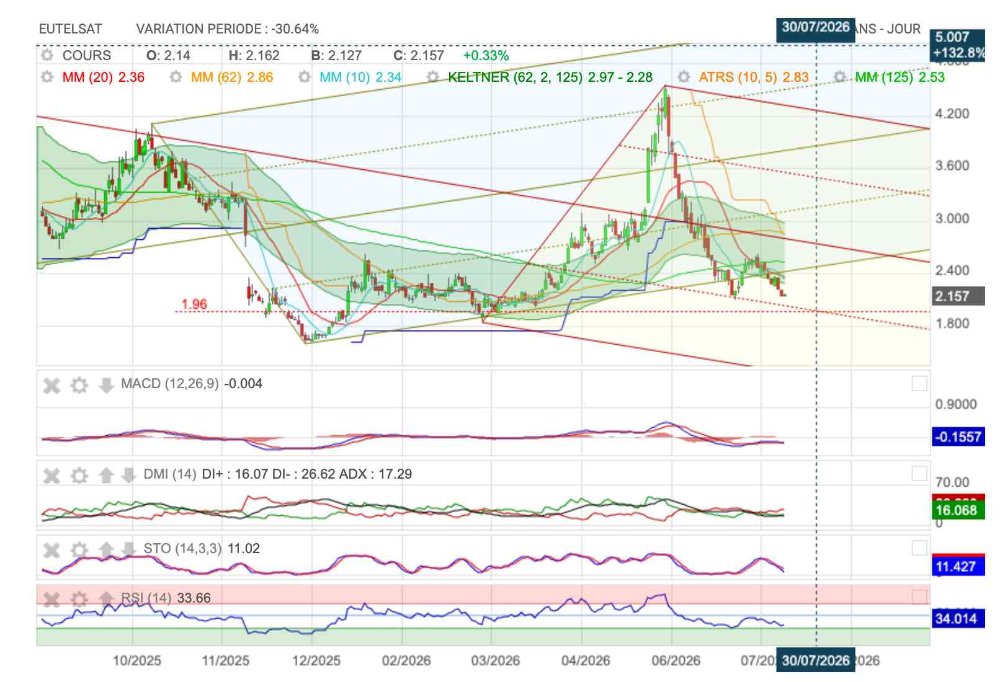The width and height of the screenshot is (1000, 682).
Task: Click the 4.200 price axis label
Action: point(952,114)
